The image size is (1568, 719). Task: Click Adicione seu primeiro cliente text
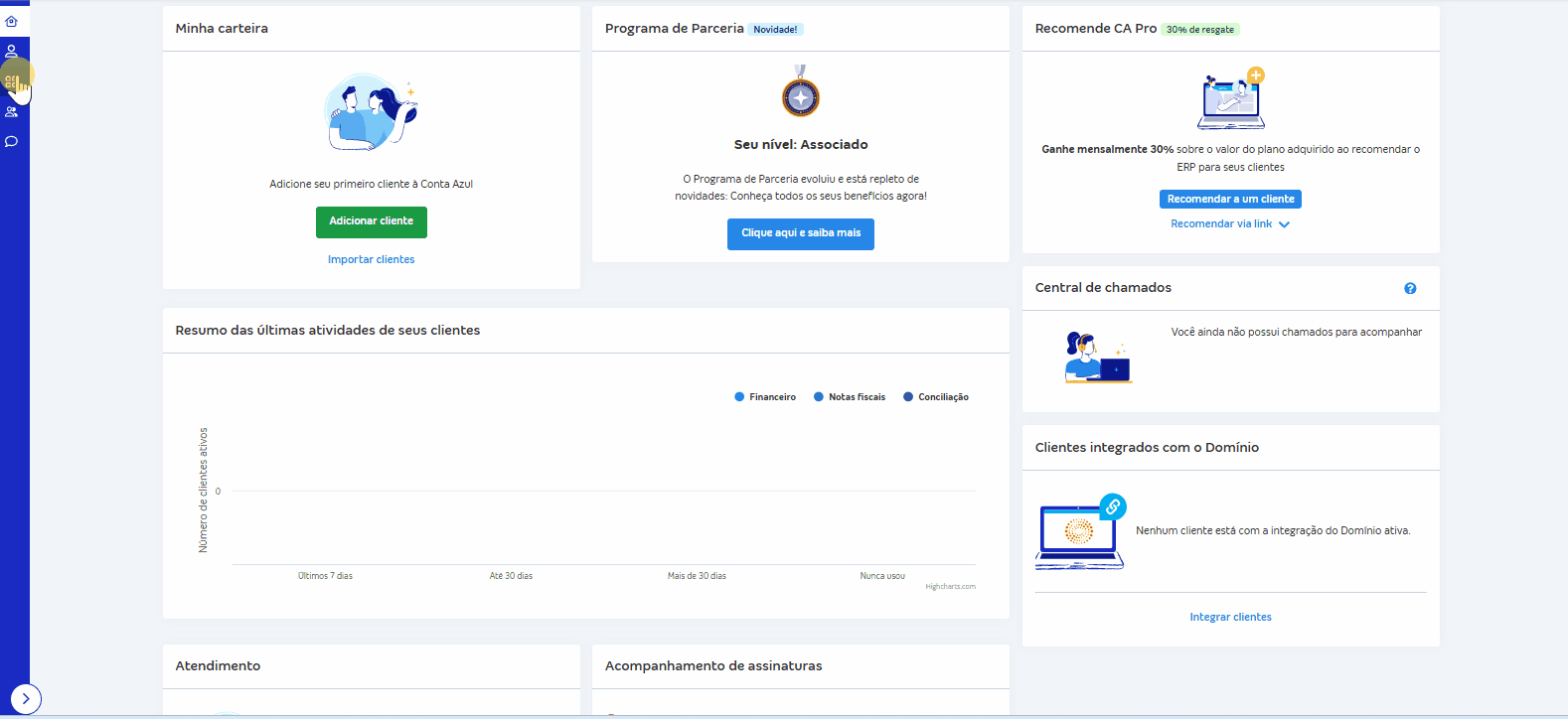[372, 185]
